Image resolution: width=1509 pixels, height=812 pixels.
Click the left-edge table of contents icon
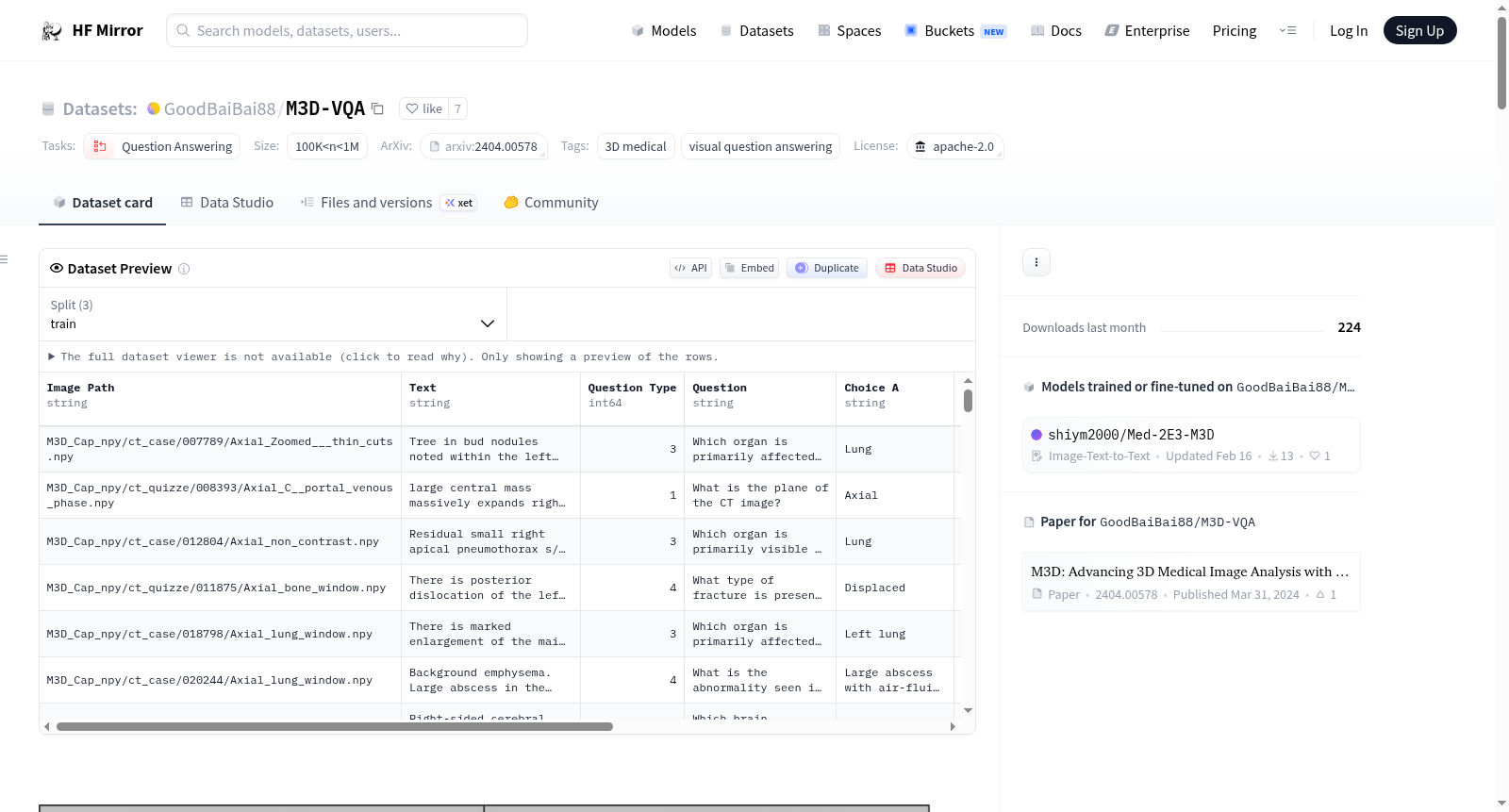(x=4, y=259)
